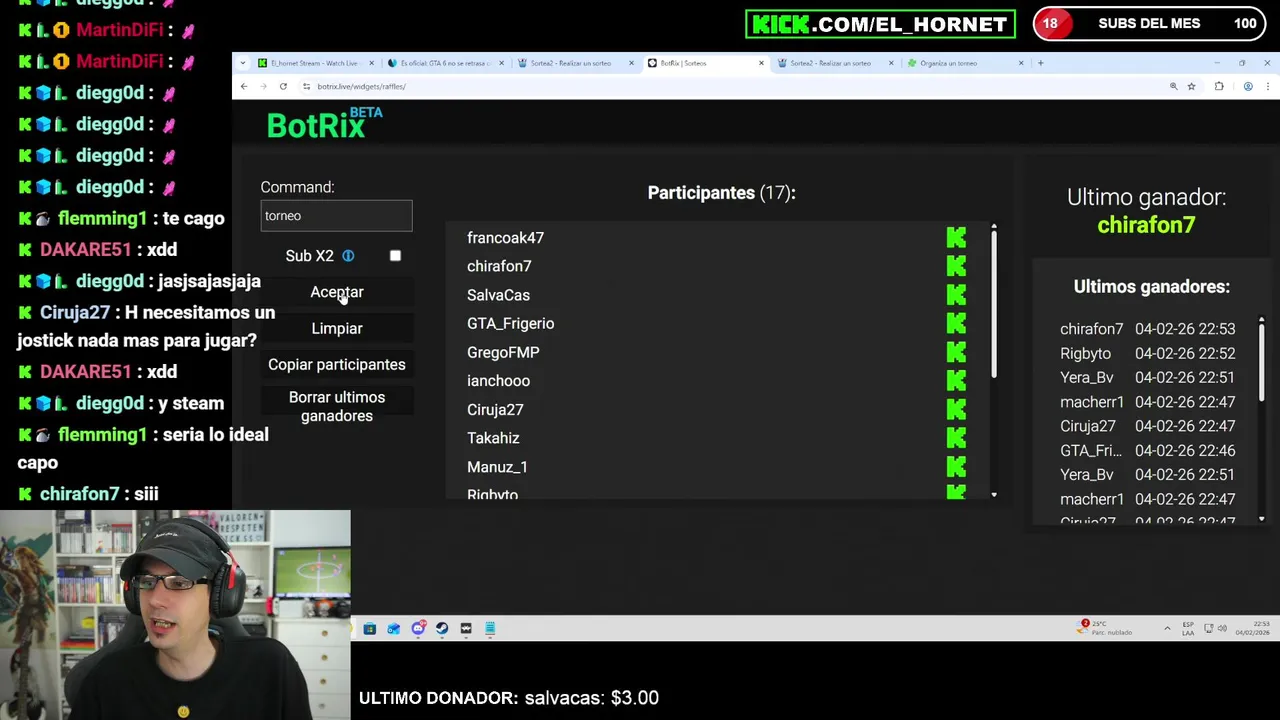Viewport: 1280px width, 720px height.
Task: Click the Aceptar button
Action: (x=337, y=292)
